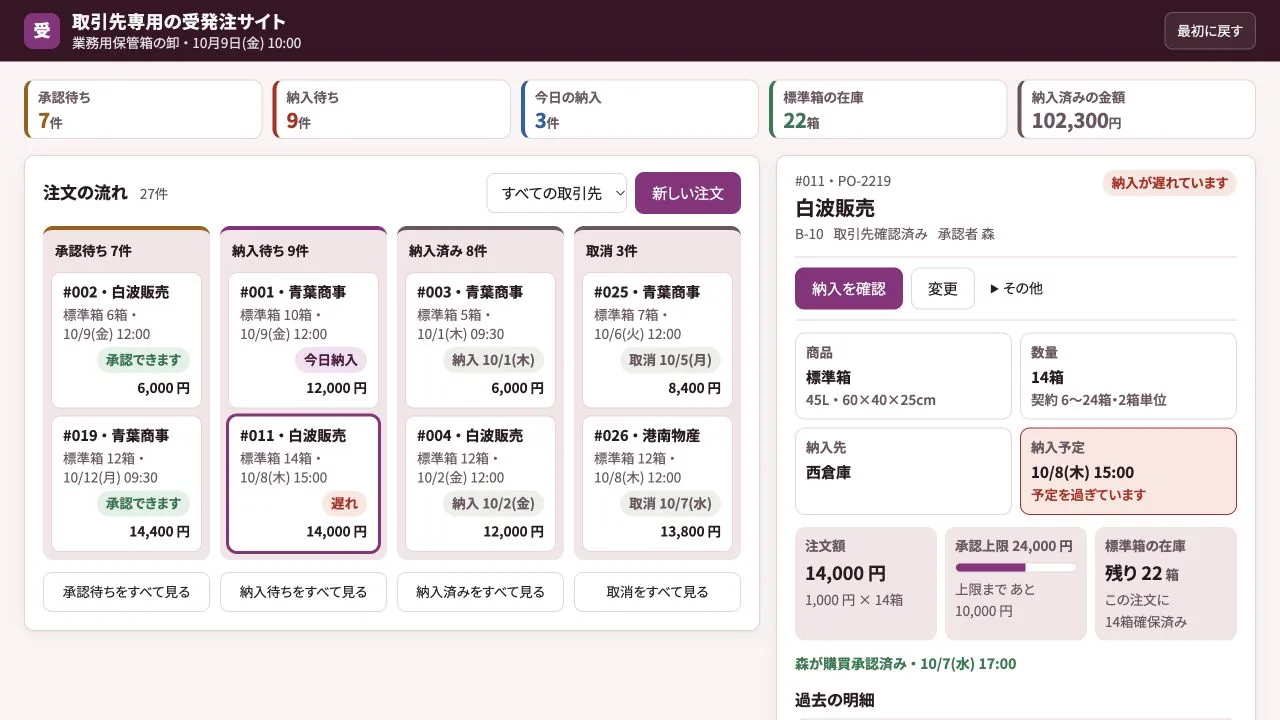
Task: Click the 数量 14箱 card
Action: (x=1128, y=376)
